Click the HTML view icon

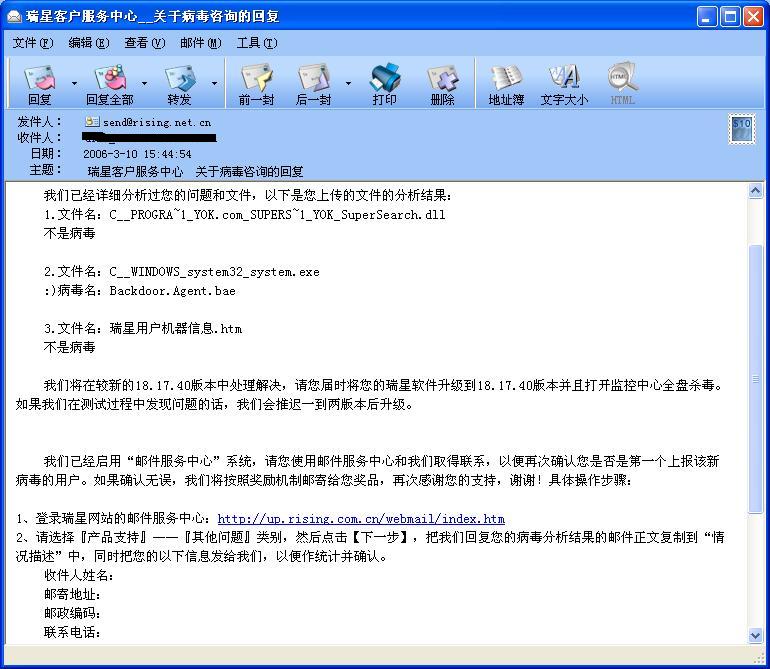623,84
